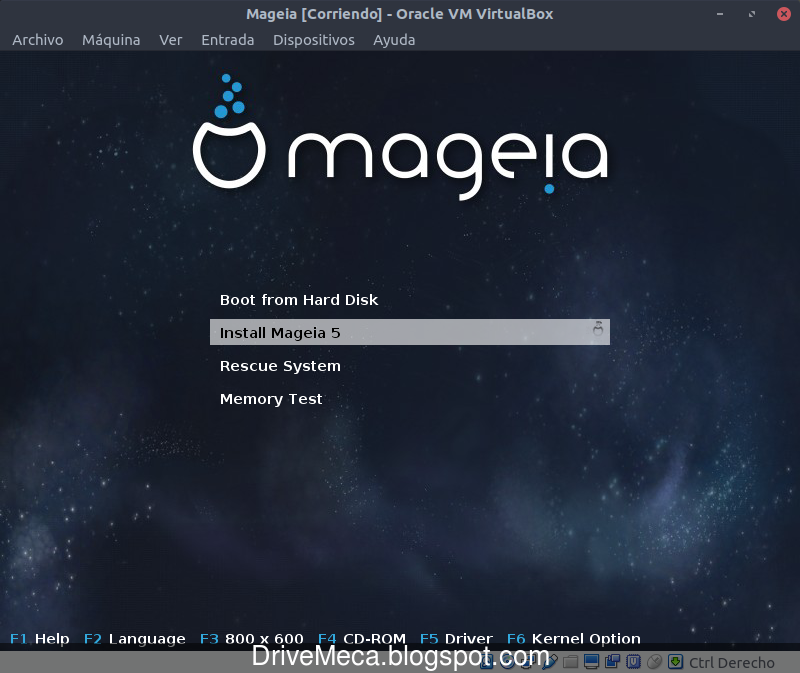Open the Dispositivos menu
This screenshot has height=673, width=800.
314,40
